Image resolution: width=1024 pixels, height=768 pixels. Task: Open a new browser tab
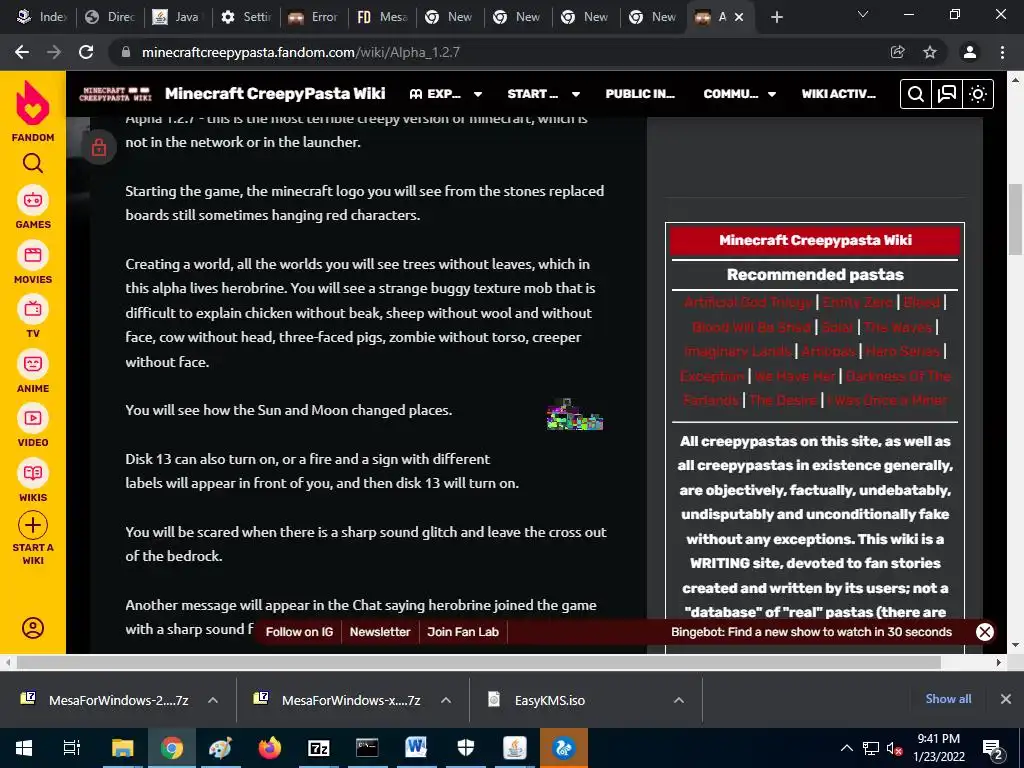(776, 17)
